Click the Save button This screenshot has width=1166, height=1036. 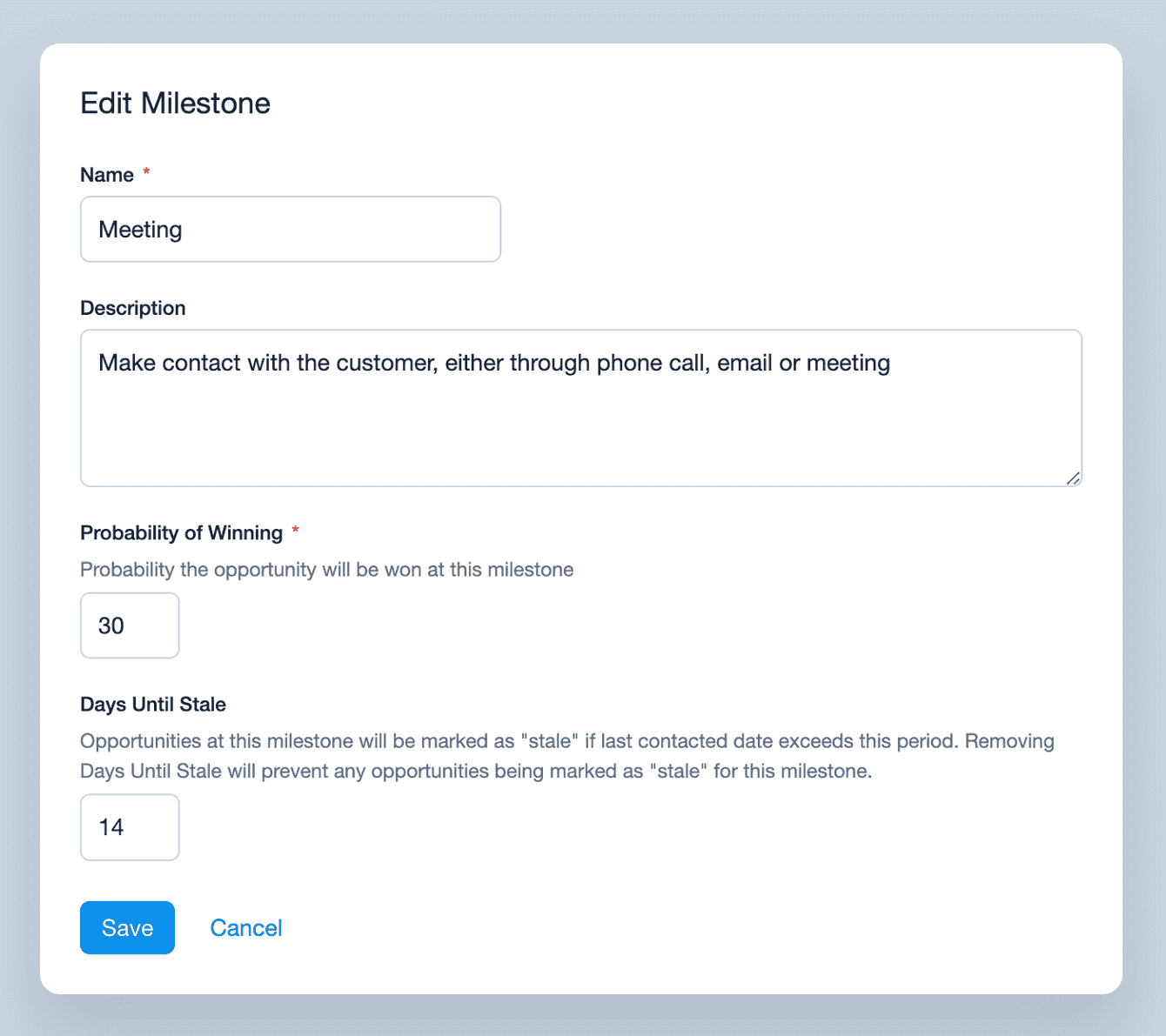click(127, 927)
